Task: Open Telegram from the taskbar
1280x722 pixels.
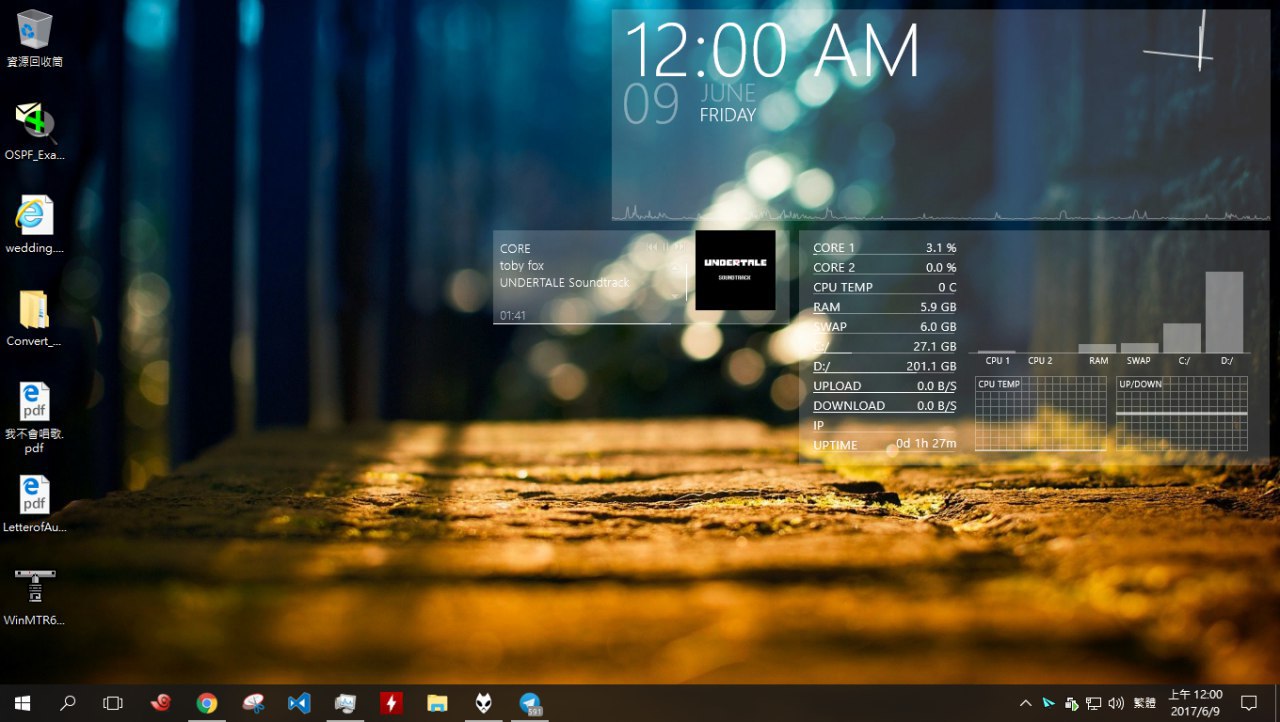Action: [x=529, y=703]
